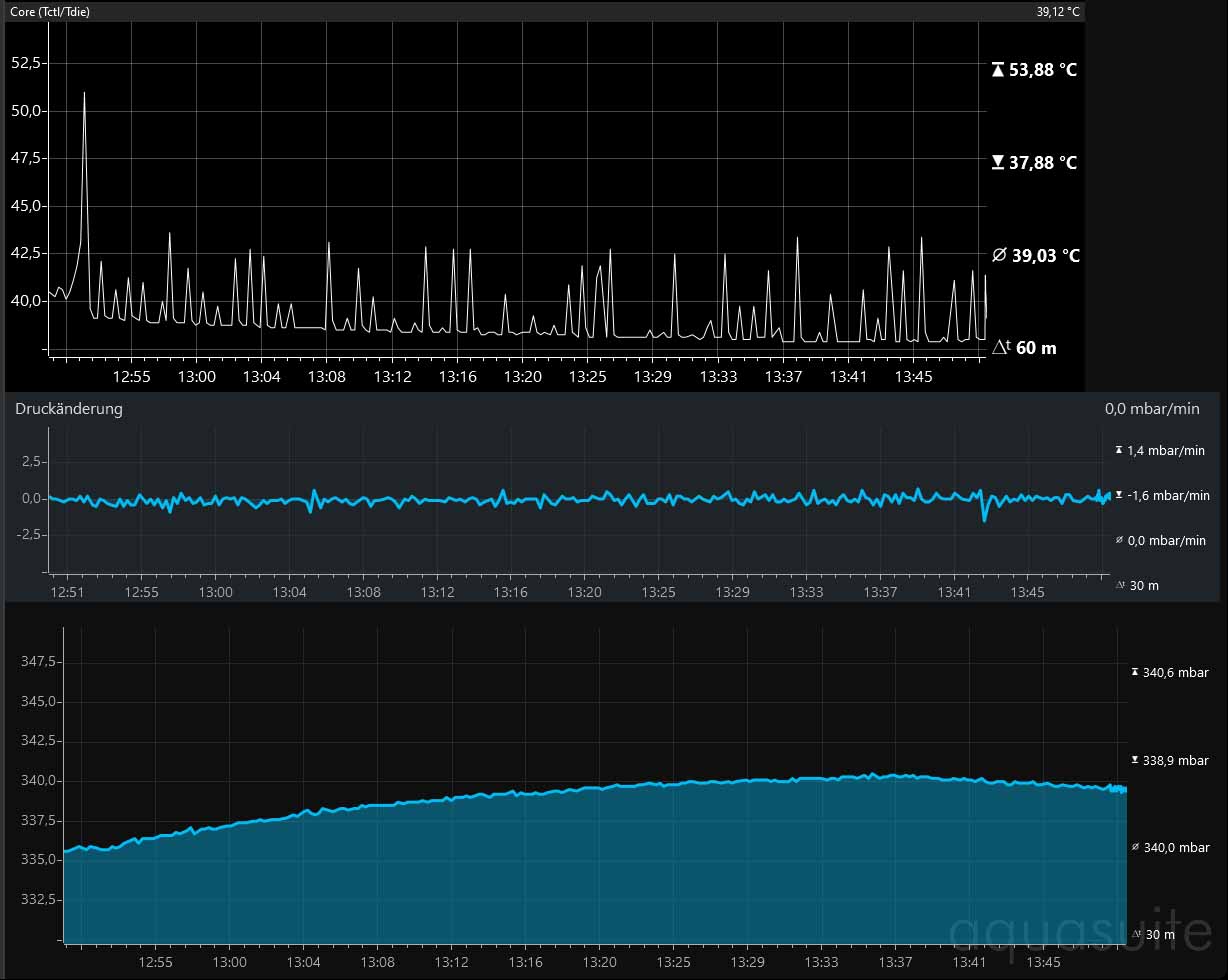This screenshot has width=1228, height=980.
Task: Click the average symbol next to 39,03 °C
Action: [999, 256]
